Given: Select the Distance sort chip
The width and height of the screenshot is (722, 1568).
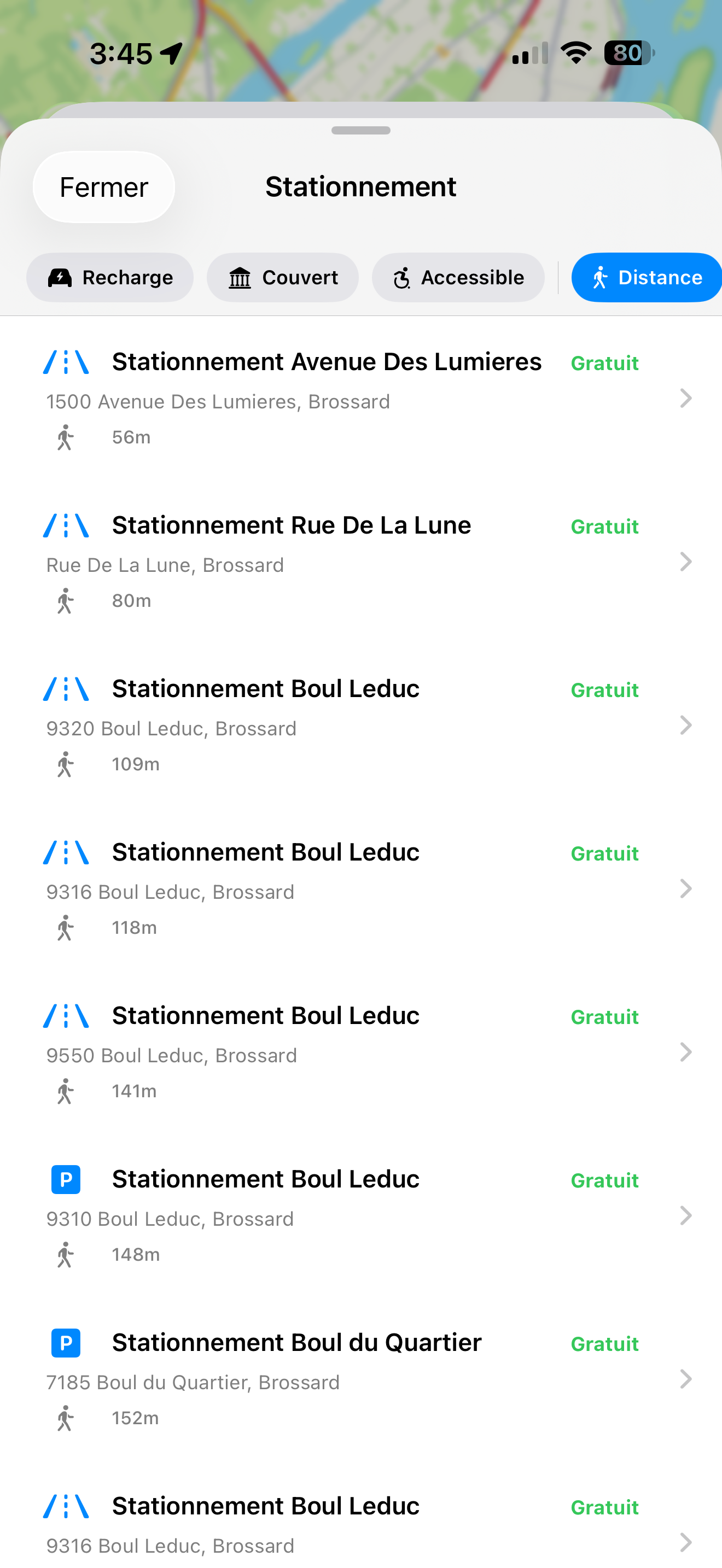Looking at the screenshot, I should pos(647,278).
